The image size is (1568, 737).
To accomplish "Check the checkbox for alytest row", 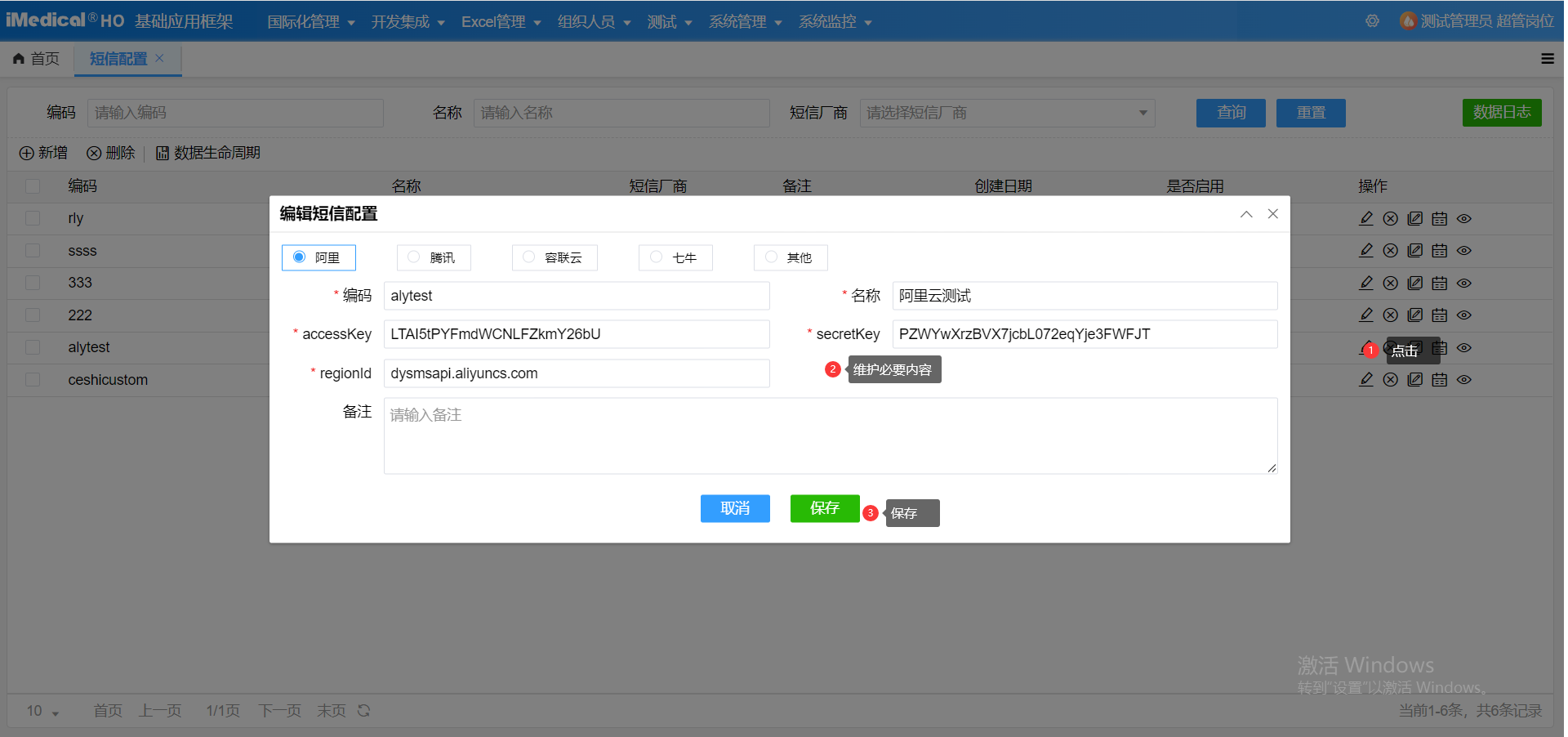I will (33, 347).
